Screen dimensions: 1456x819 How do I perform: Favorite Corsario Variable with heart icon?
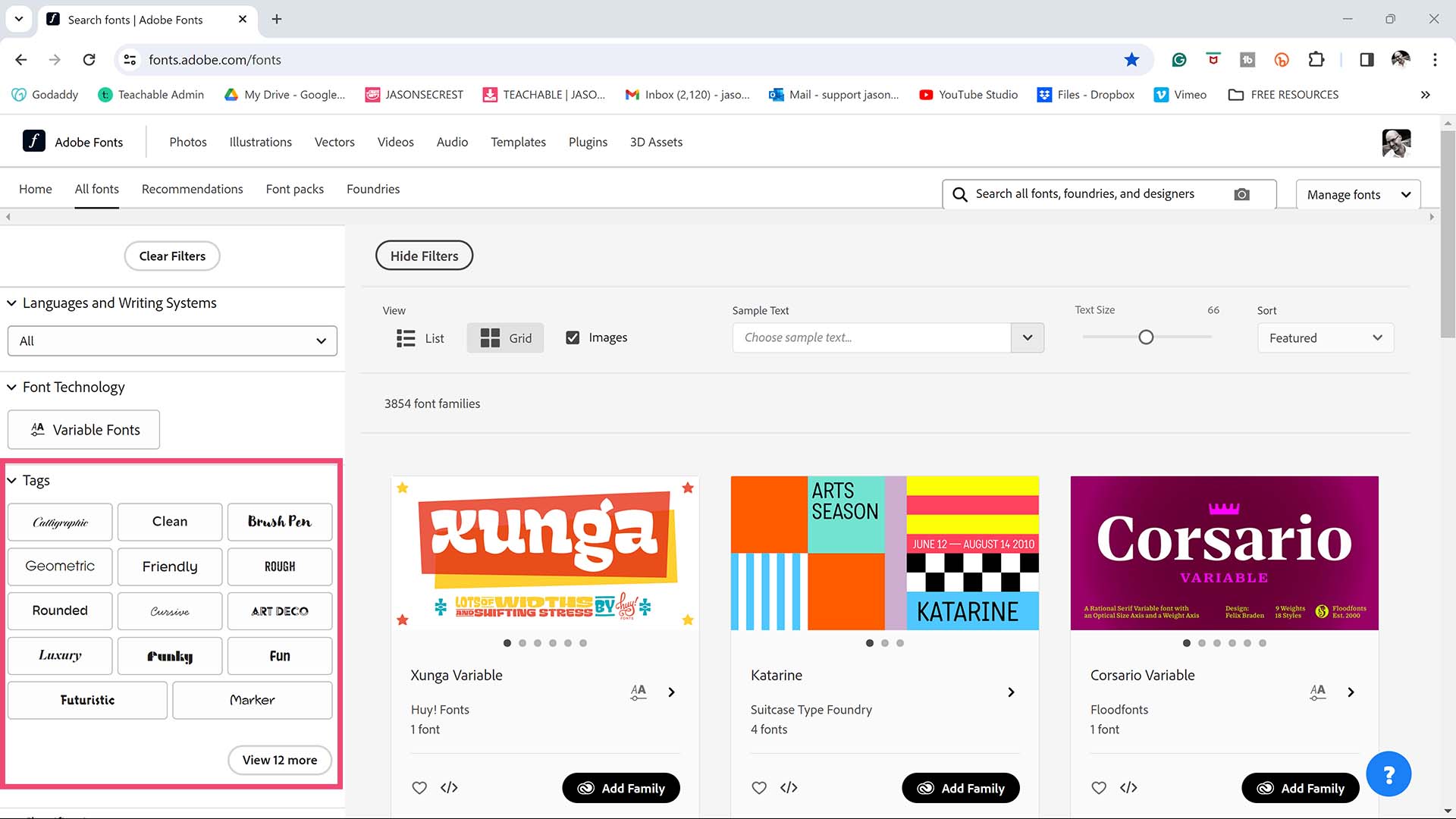coord(1099,788)
